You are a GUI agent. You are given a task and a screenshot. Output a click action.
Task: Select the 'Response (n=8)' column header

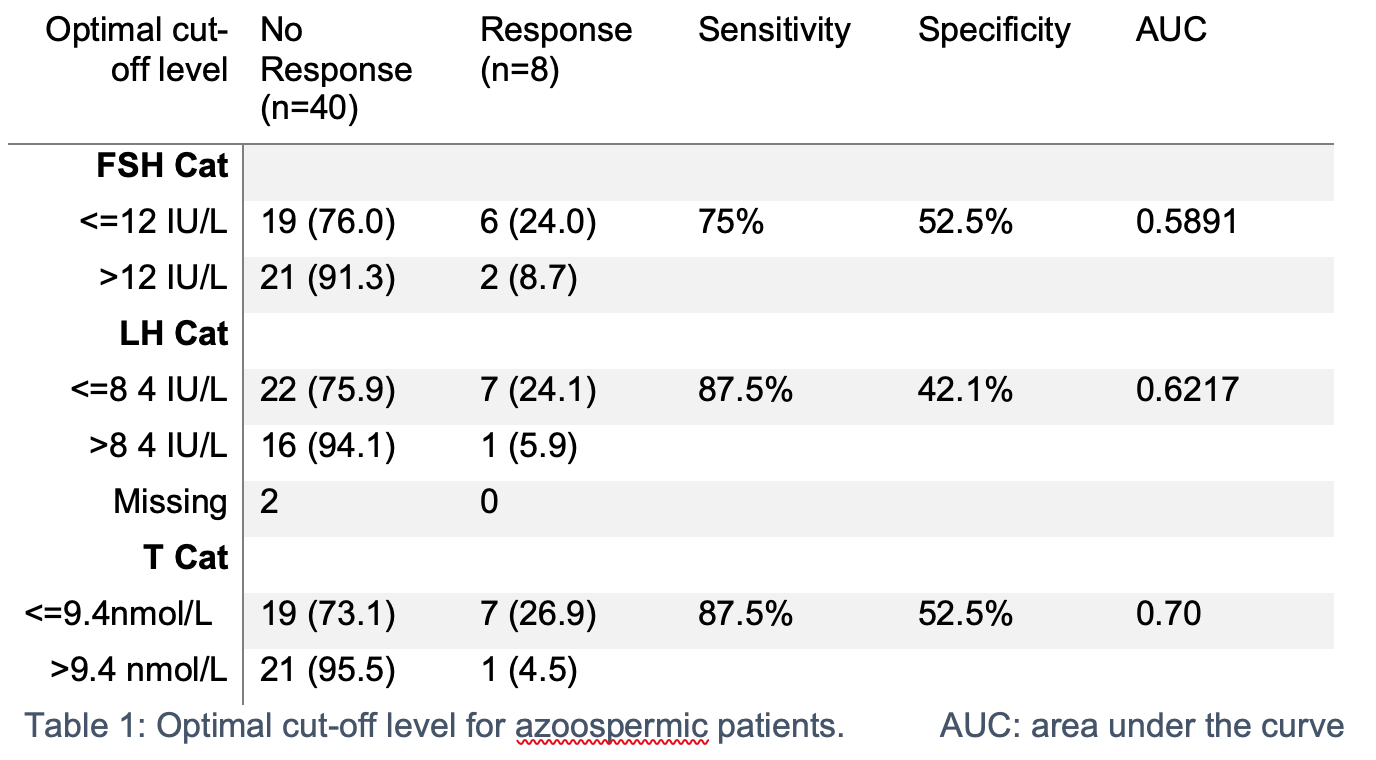click(556, 50)
